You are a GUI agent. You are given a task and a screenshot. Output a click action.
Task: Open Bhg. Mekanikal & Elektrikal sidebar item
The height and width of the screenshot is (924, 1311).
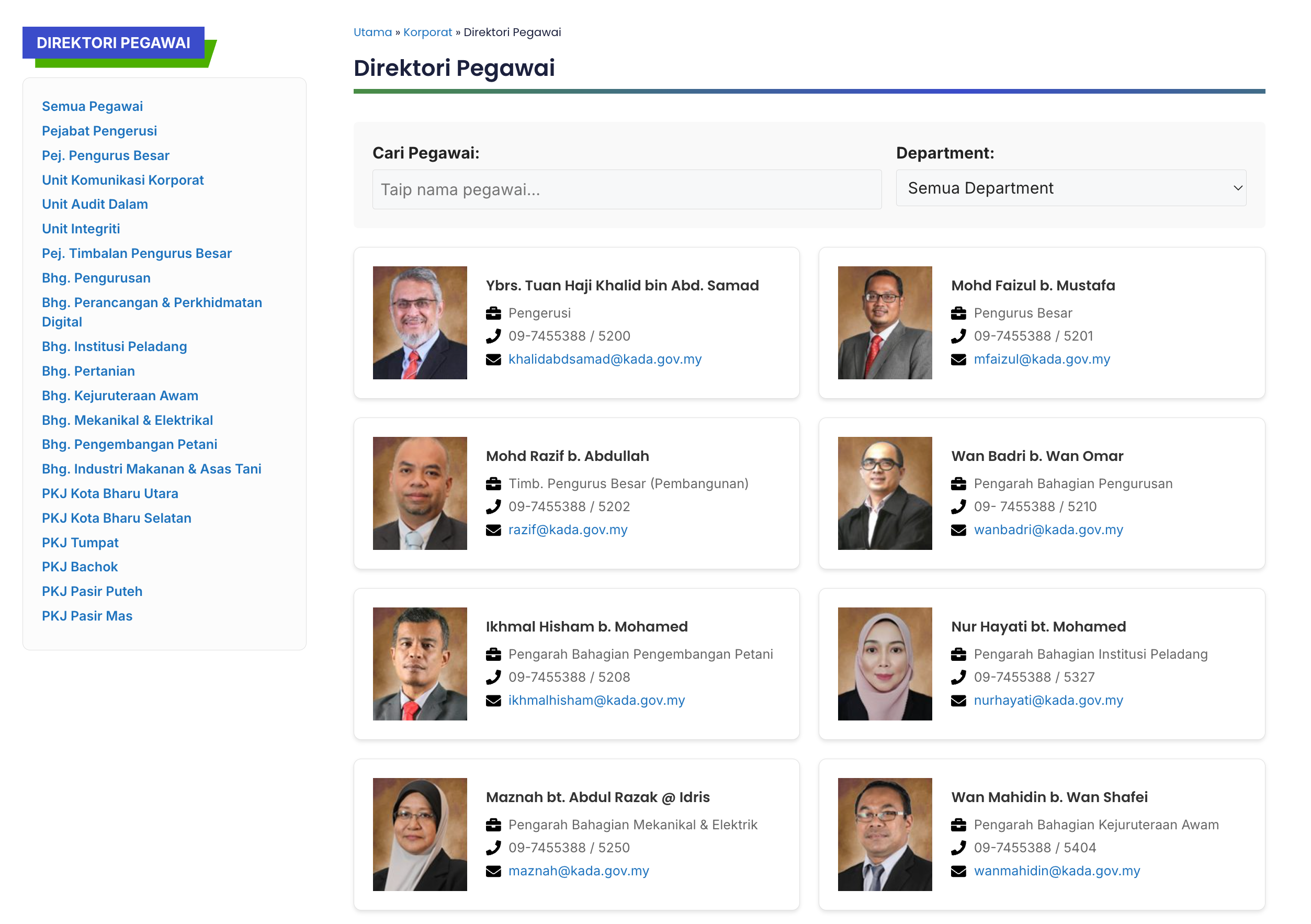tap(127, 420)
